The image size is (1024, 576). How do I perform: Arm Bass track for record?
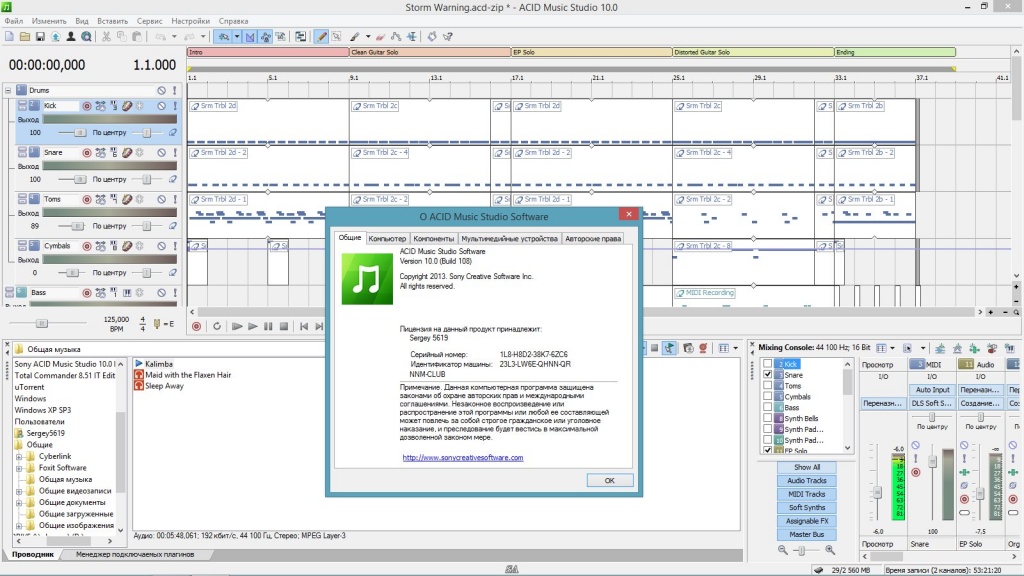point(86,293)
